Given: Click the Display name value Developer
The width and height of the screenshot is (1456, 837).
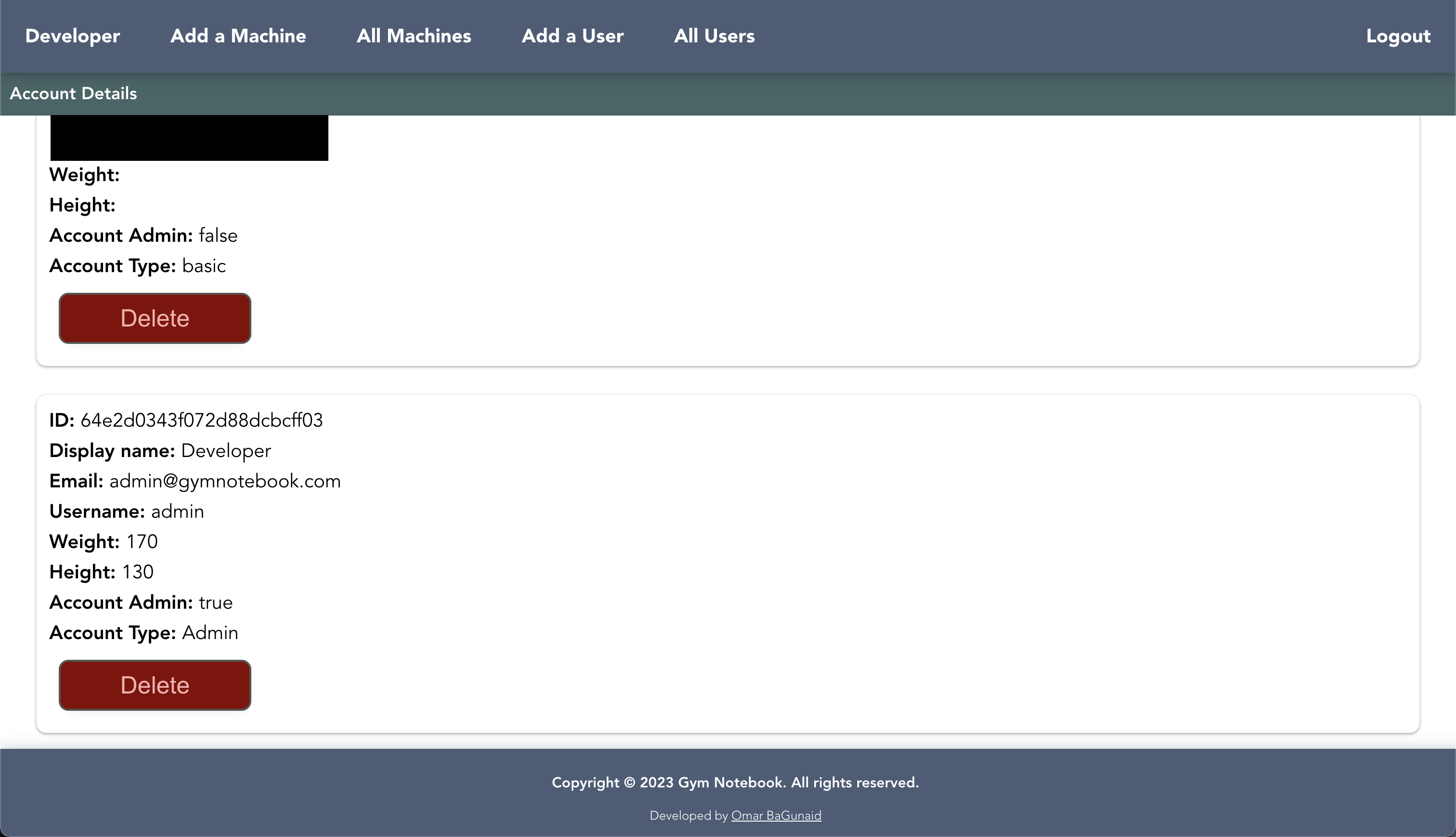Looking at the screenshot, I should point(226,451).
